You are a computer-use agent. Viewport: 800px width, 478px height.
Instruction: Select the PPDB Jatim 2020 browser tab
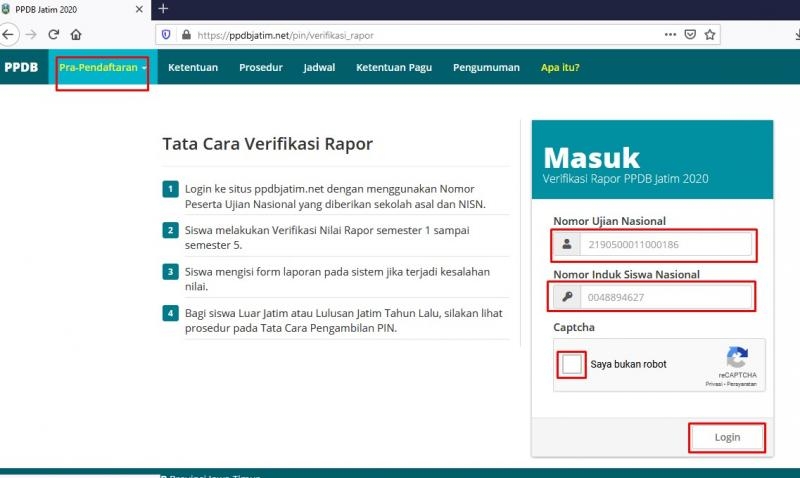[74, 10]
